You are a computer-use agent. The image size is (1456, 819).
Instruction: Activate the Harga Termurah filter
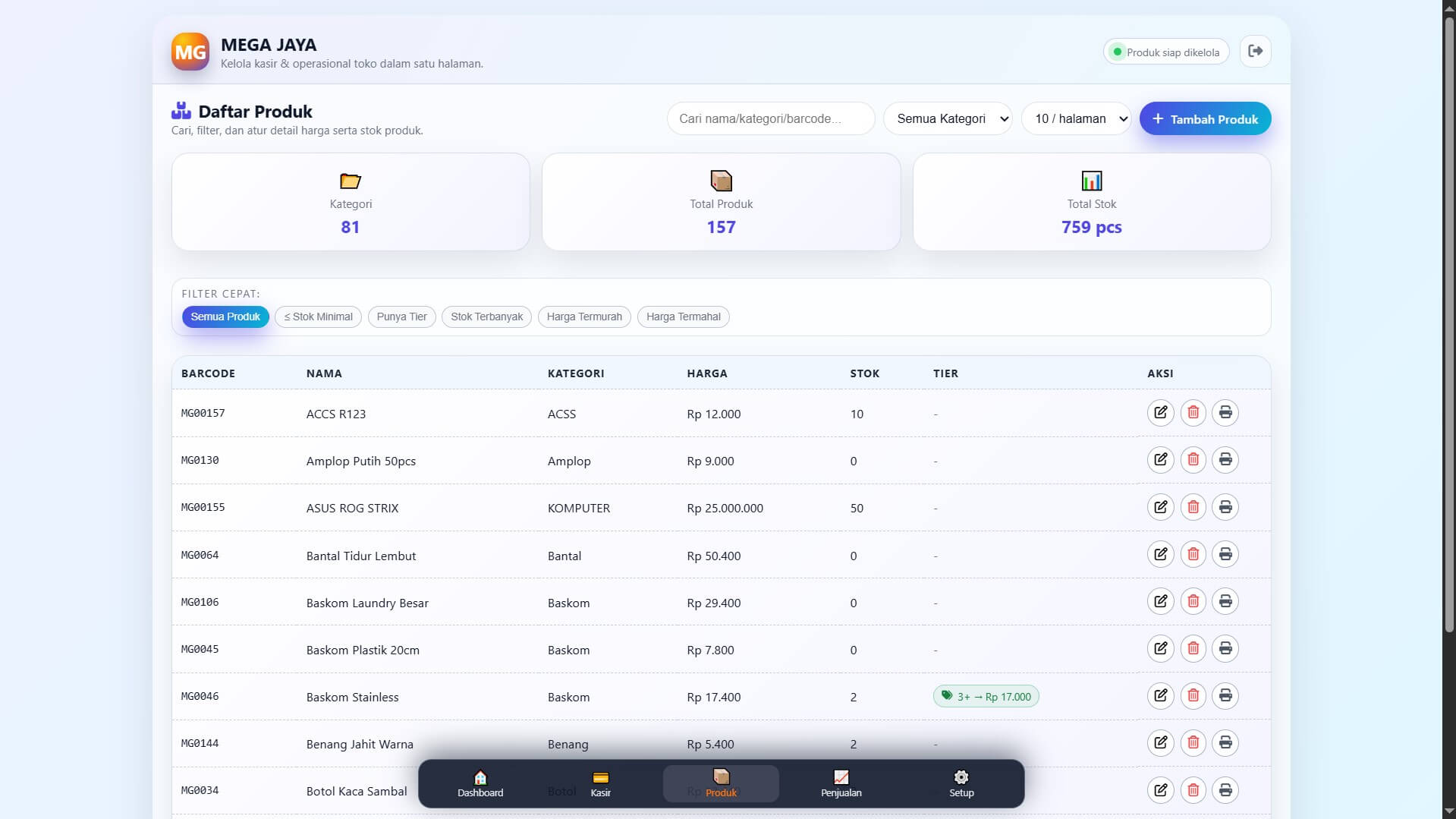(x=583, y=317)
